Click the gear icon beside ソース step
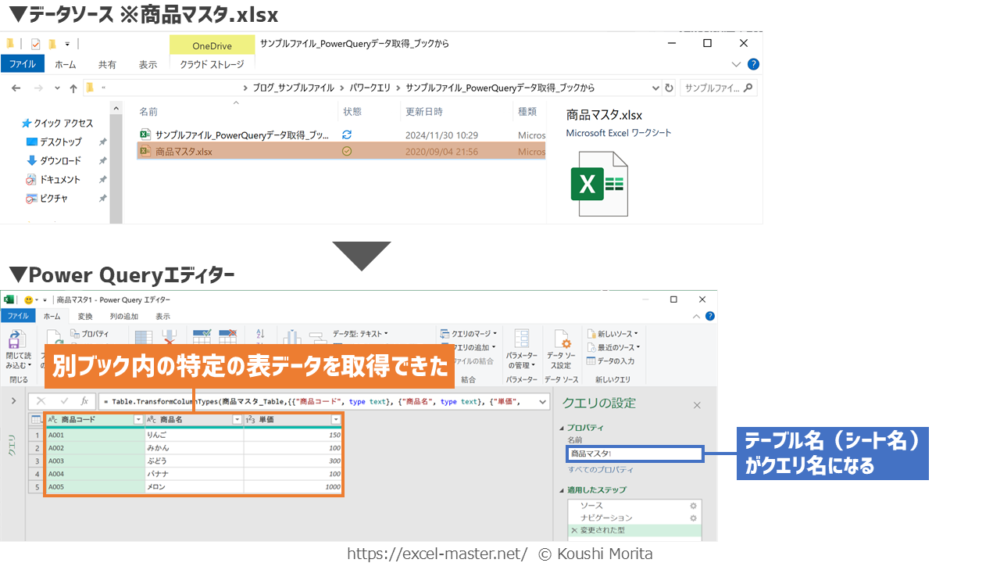Image resolution: width=1000 pixels, height=563 pixels. [x=693, y=506]
